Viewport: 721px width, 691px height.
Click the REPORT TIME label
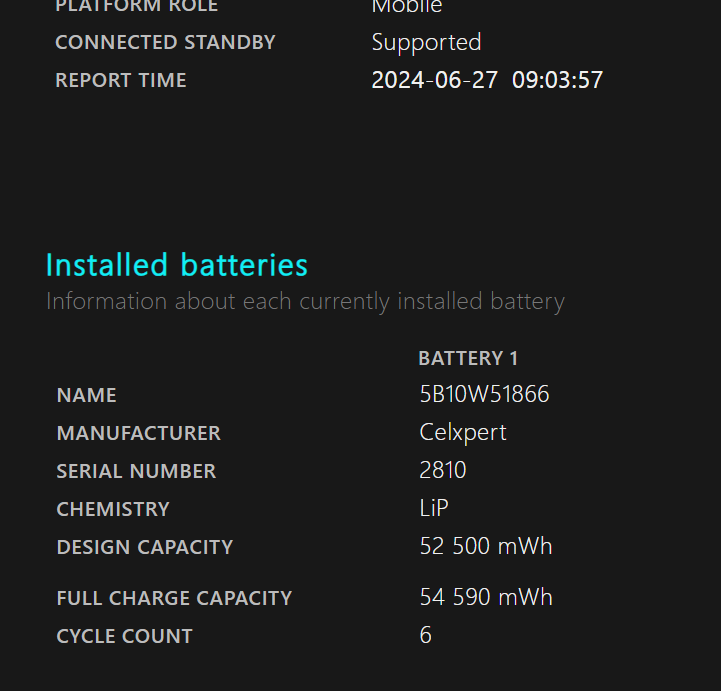pos(121,80)
